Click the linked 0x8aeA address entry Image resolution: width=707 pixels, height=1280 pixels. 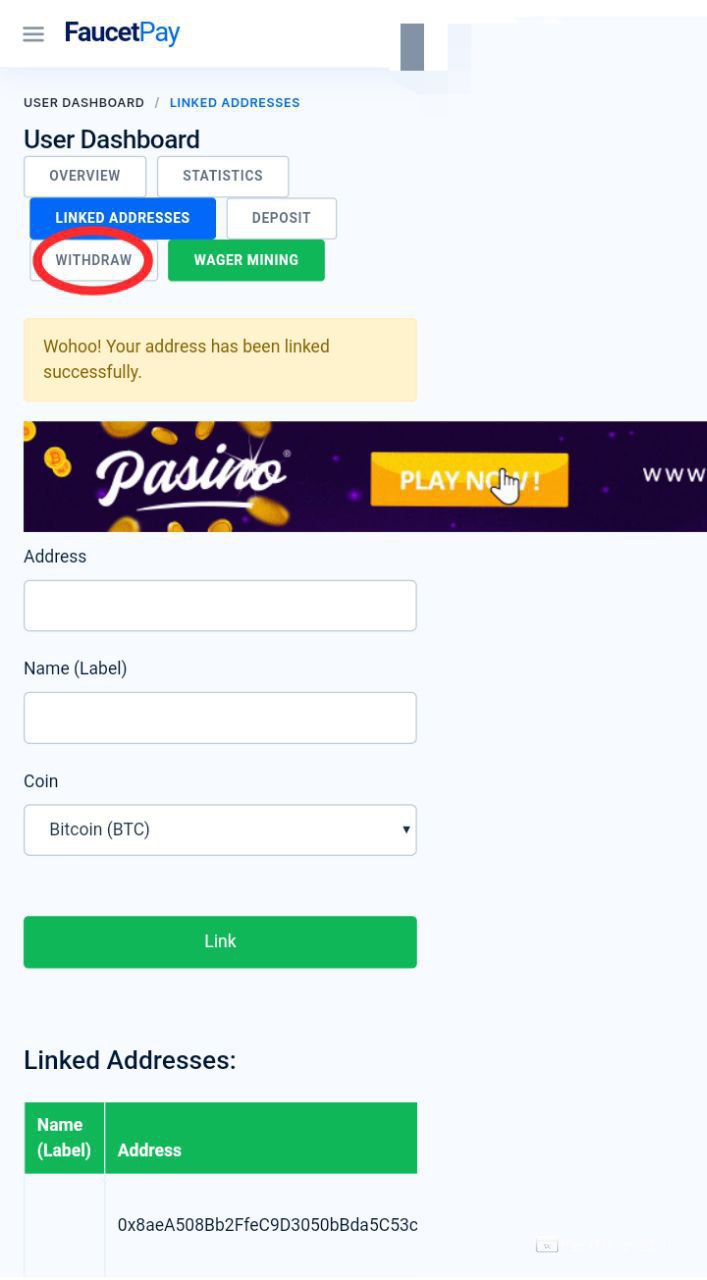tap(267, 1225)
